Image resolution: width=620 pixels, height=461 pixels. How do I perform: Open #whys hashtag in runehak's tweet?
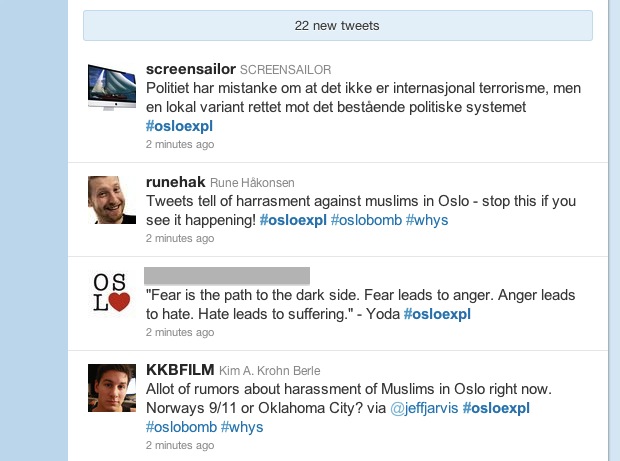tap(427, 220)
